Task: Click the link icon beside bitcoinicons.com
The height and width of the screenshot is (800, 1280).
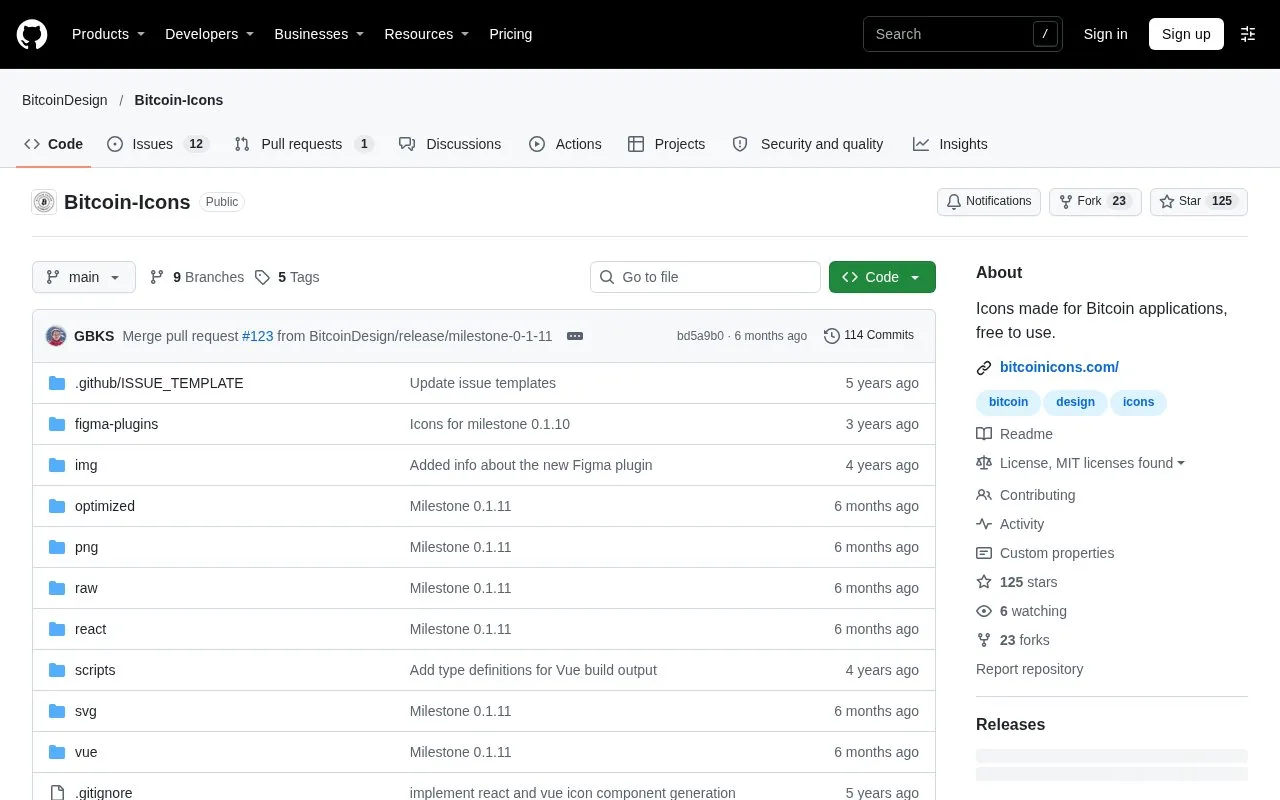Action: tap(984, 368)
